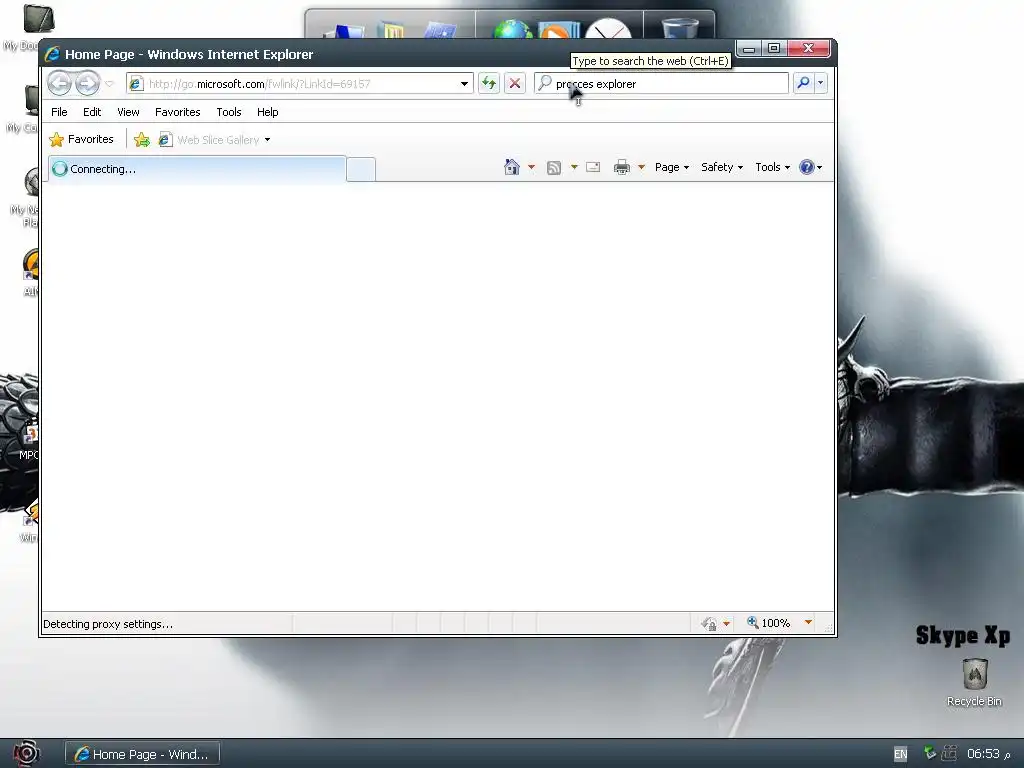Open the View menu
Image resolution: width=1024 pixels, height=768 pixels.
pos(128,112)
